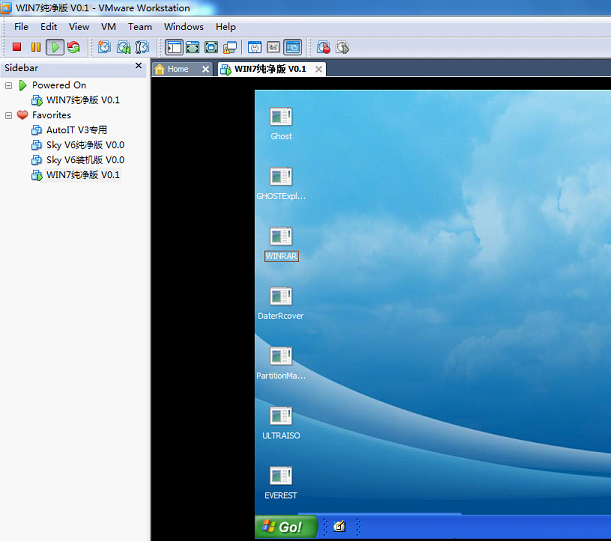Close the Home tab
This screenshot has height=542, width=611.
(205, 69)
